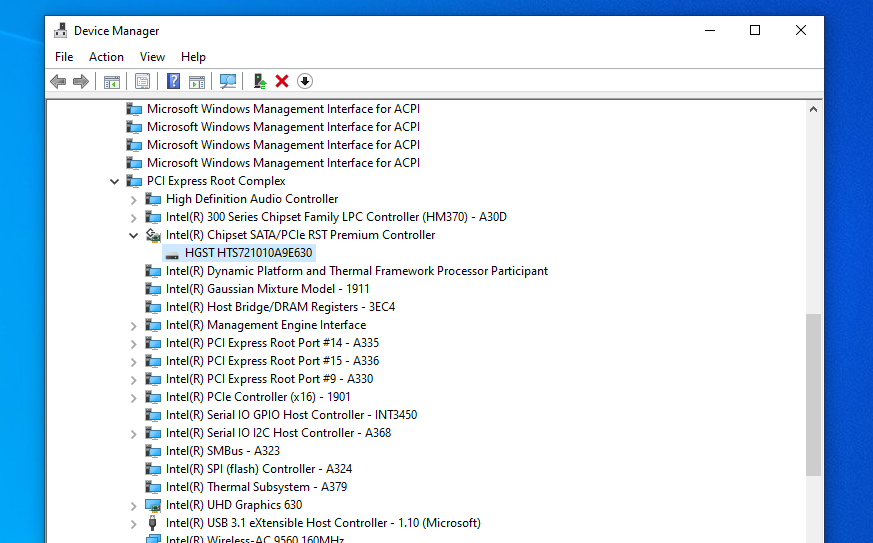Click the PCI Express Root Complex device icon
Screen dimensions: 873x543
tap(134, 181)
